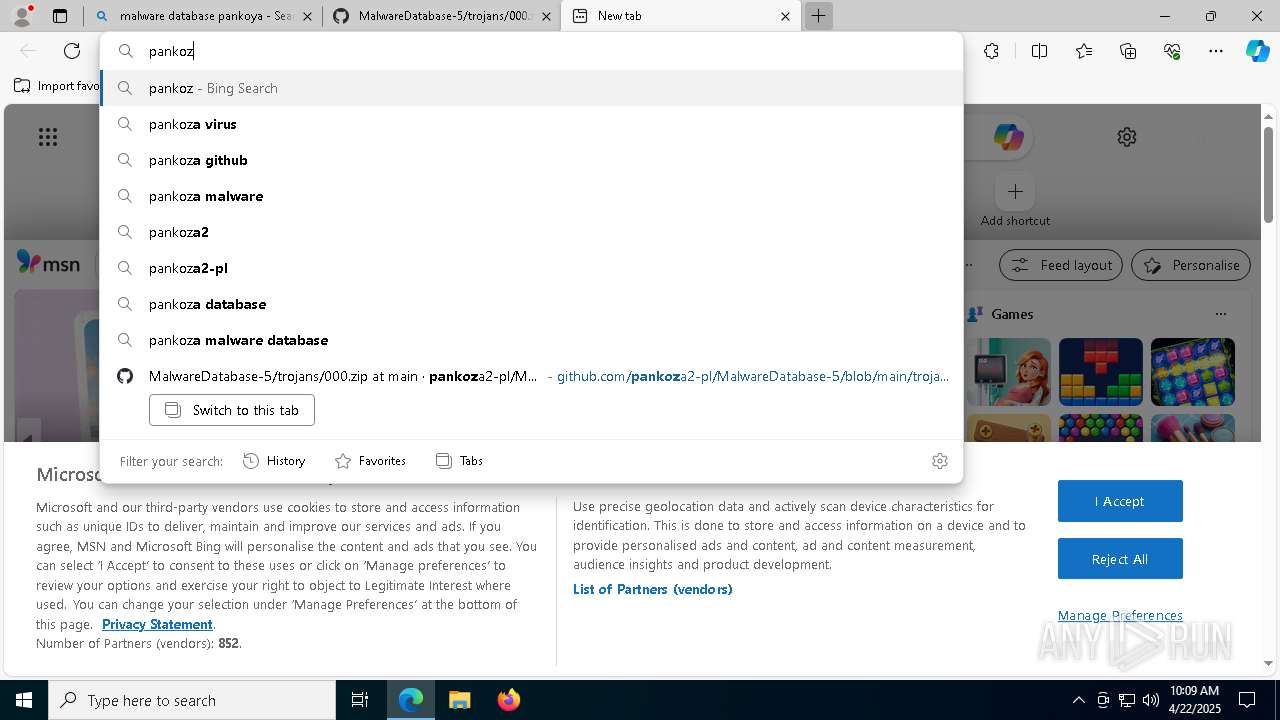Select the pankoza virus suggestion
The width and height of the screenshot is (1280, 720).
pyautogui.click(x=531, y=124)
